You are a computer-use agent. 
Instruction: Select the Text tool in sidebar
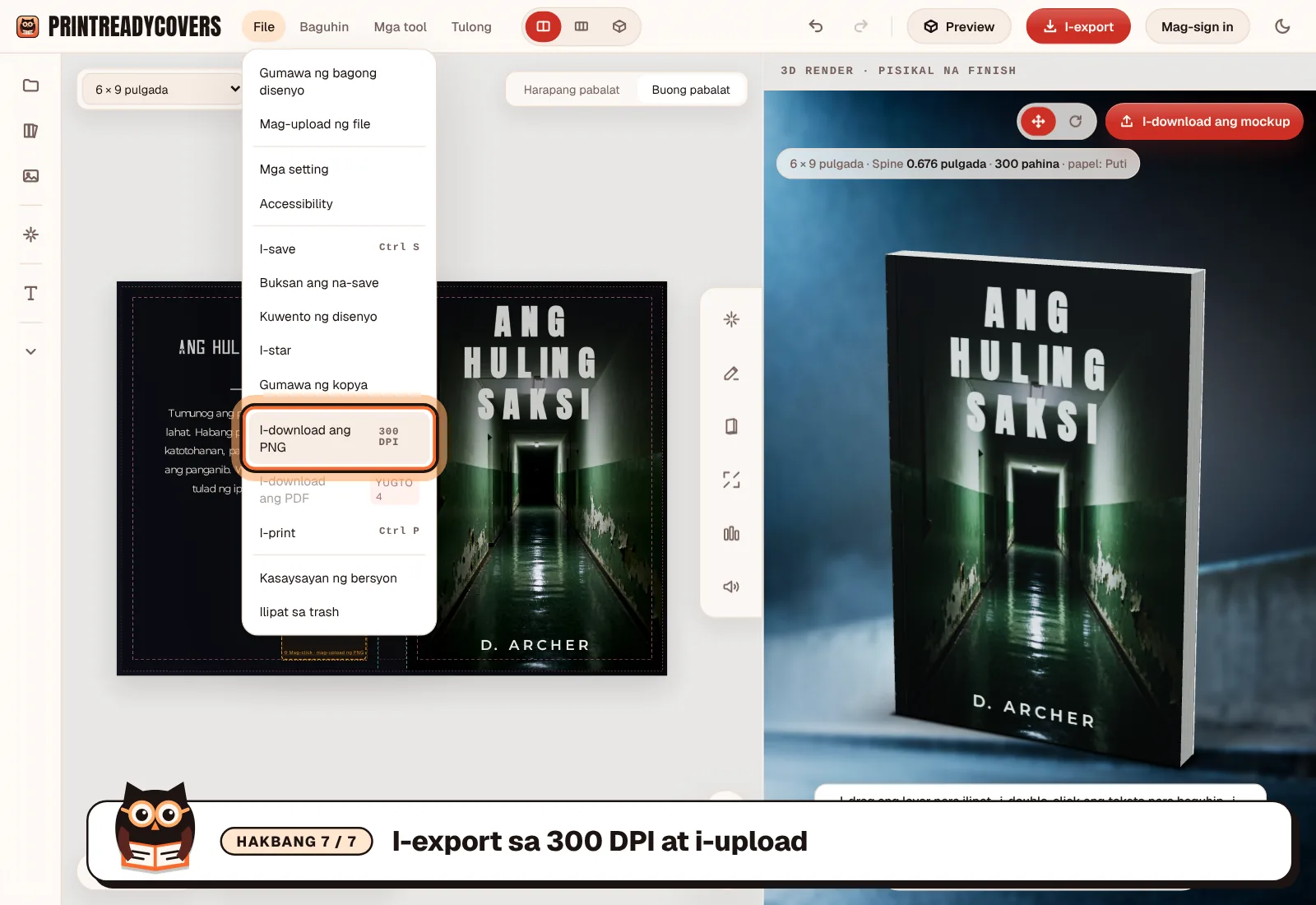[30, 294]
